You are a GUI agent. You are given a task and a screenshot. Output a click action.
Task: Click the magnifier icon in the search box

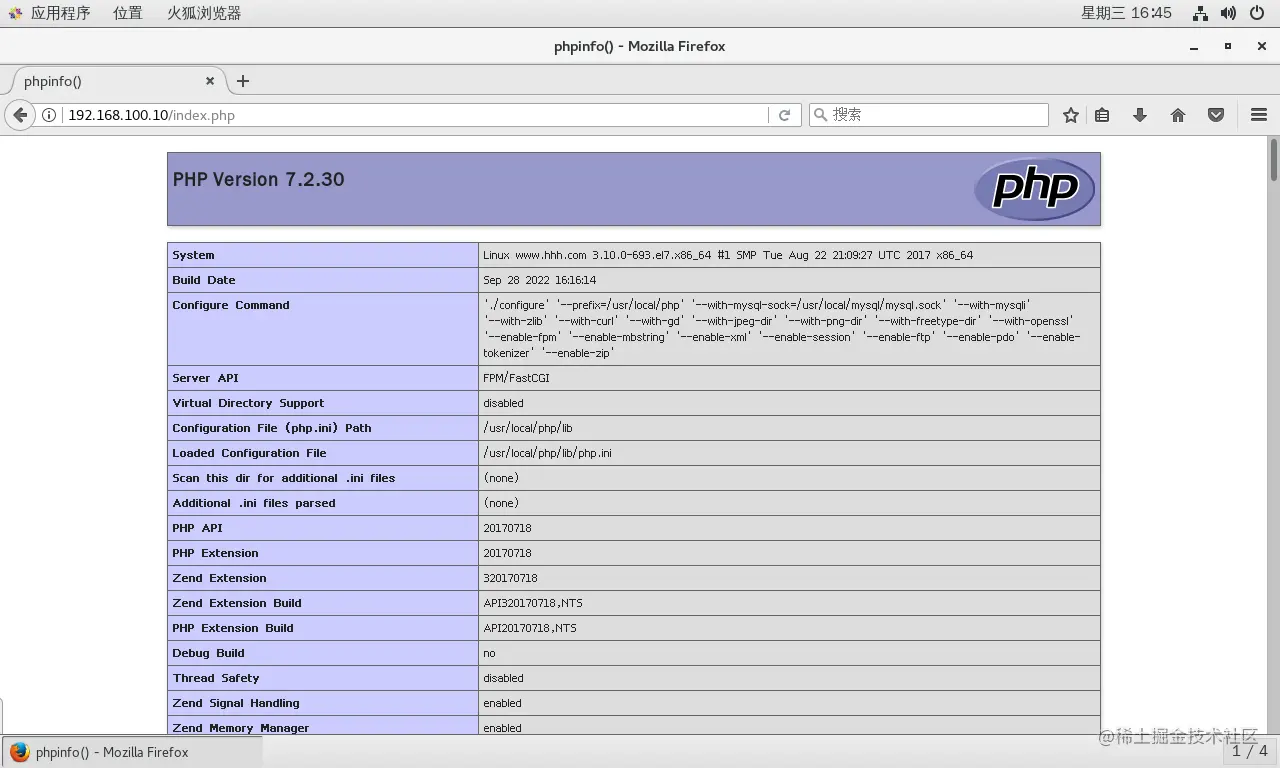point(821,115)
